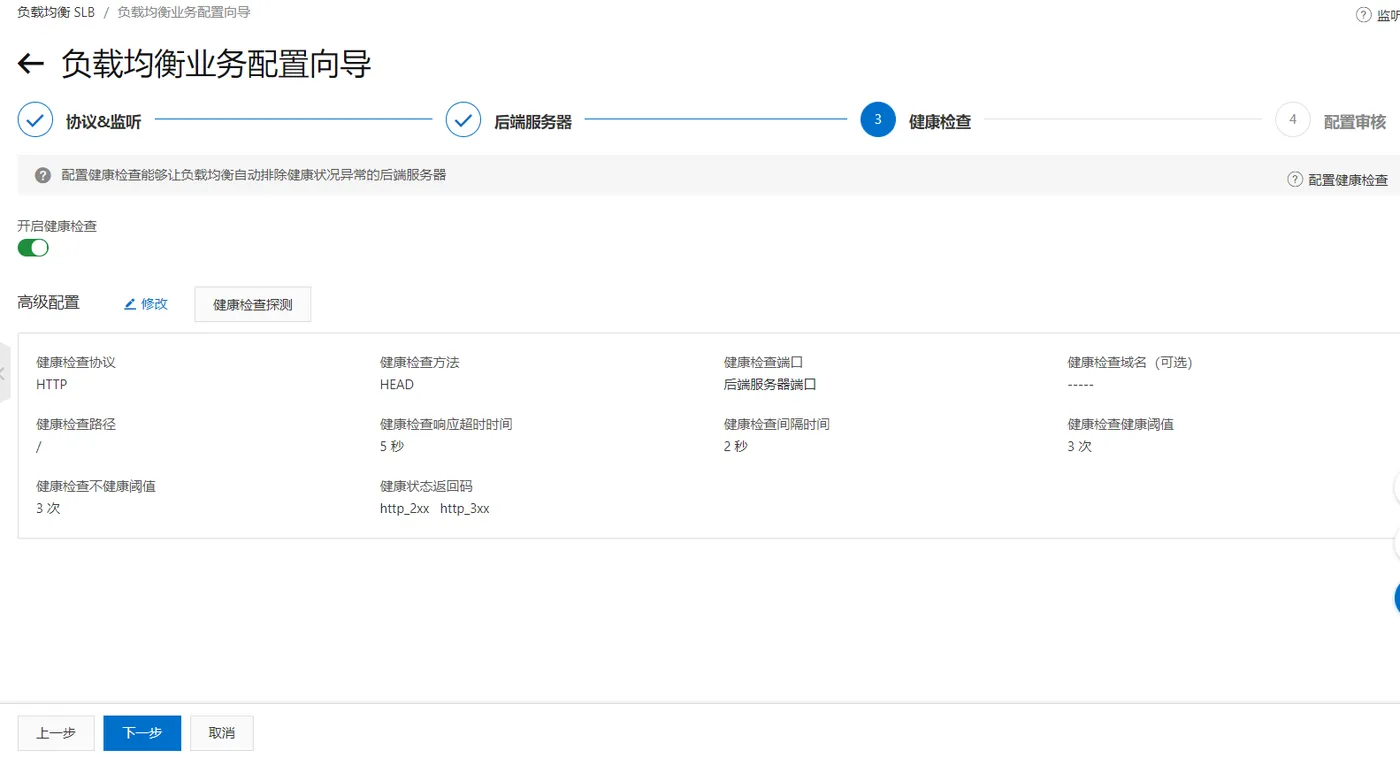
Task: Click the 负载均衡 SLB breadcrumb link
Action: point(56,13)
